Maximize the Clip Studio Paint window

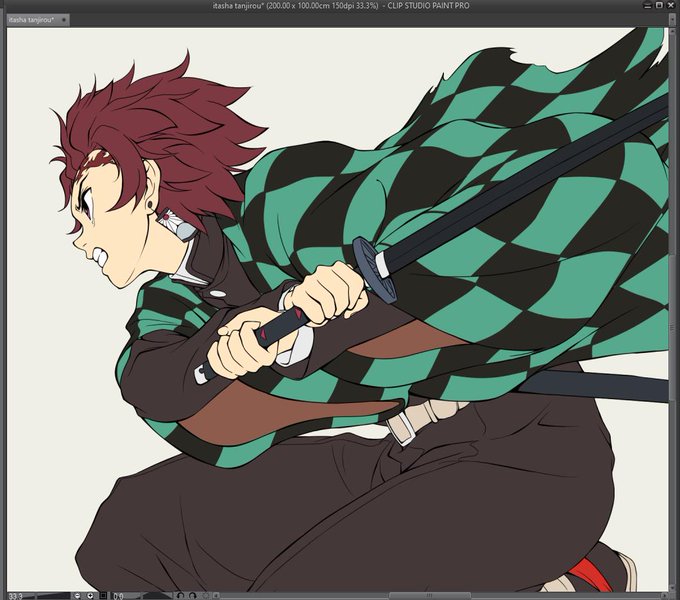click(659, 5)
